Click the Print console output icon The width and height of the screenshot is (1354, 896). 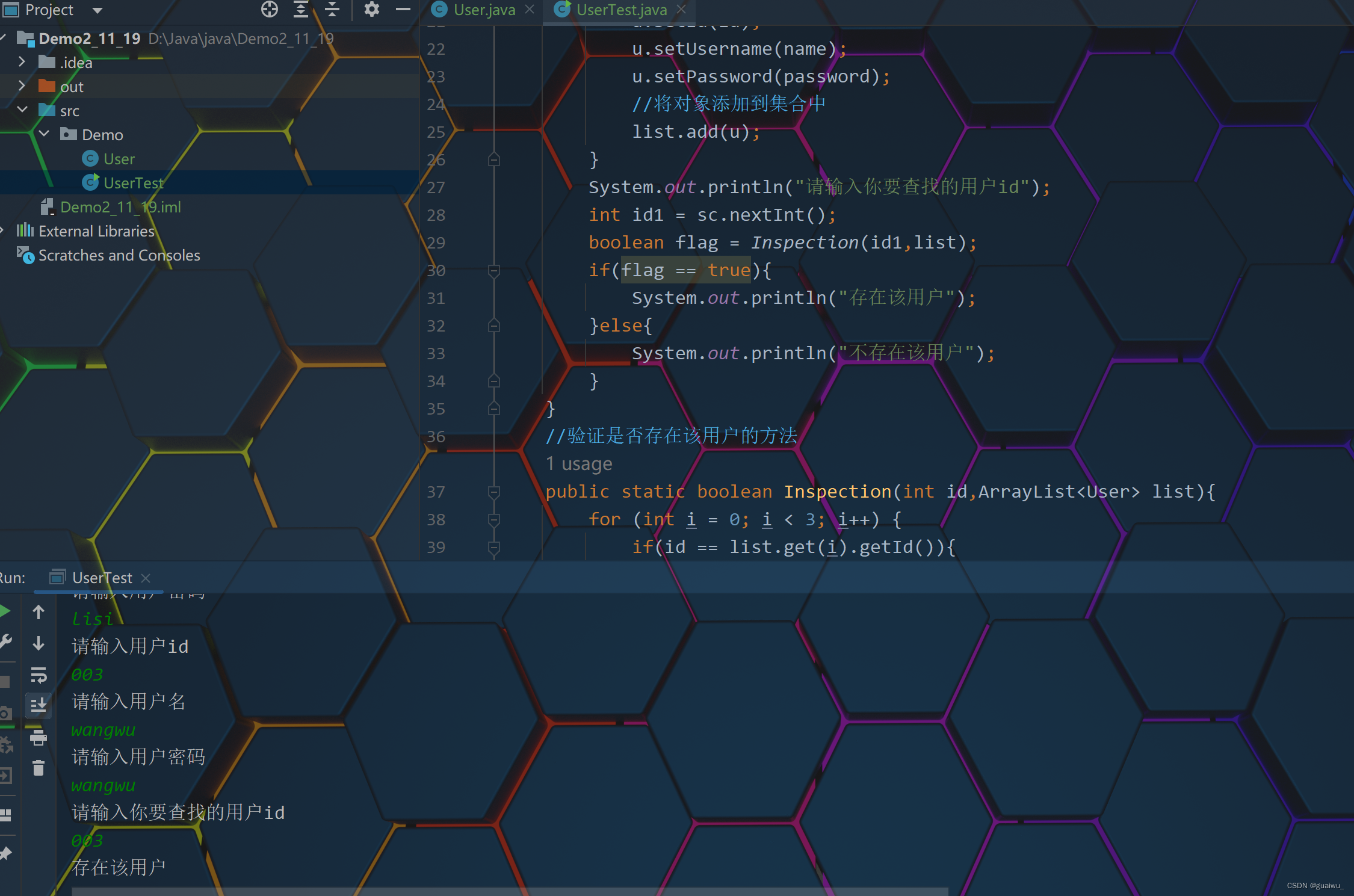tap(39, 737)
